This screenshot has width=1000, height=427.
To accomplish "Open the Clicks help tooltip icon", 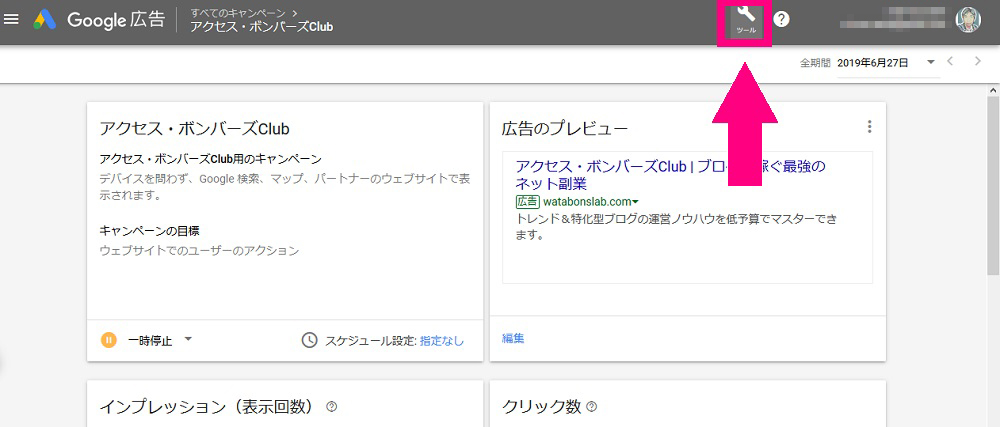I will point(591,407).
